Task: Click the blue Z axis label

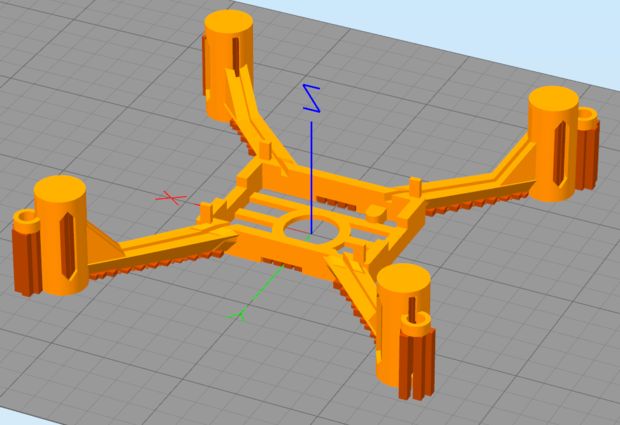Action: click(x=312, y=98)
